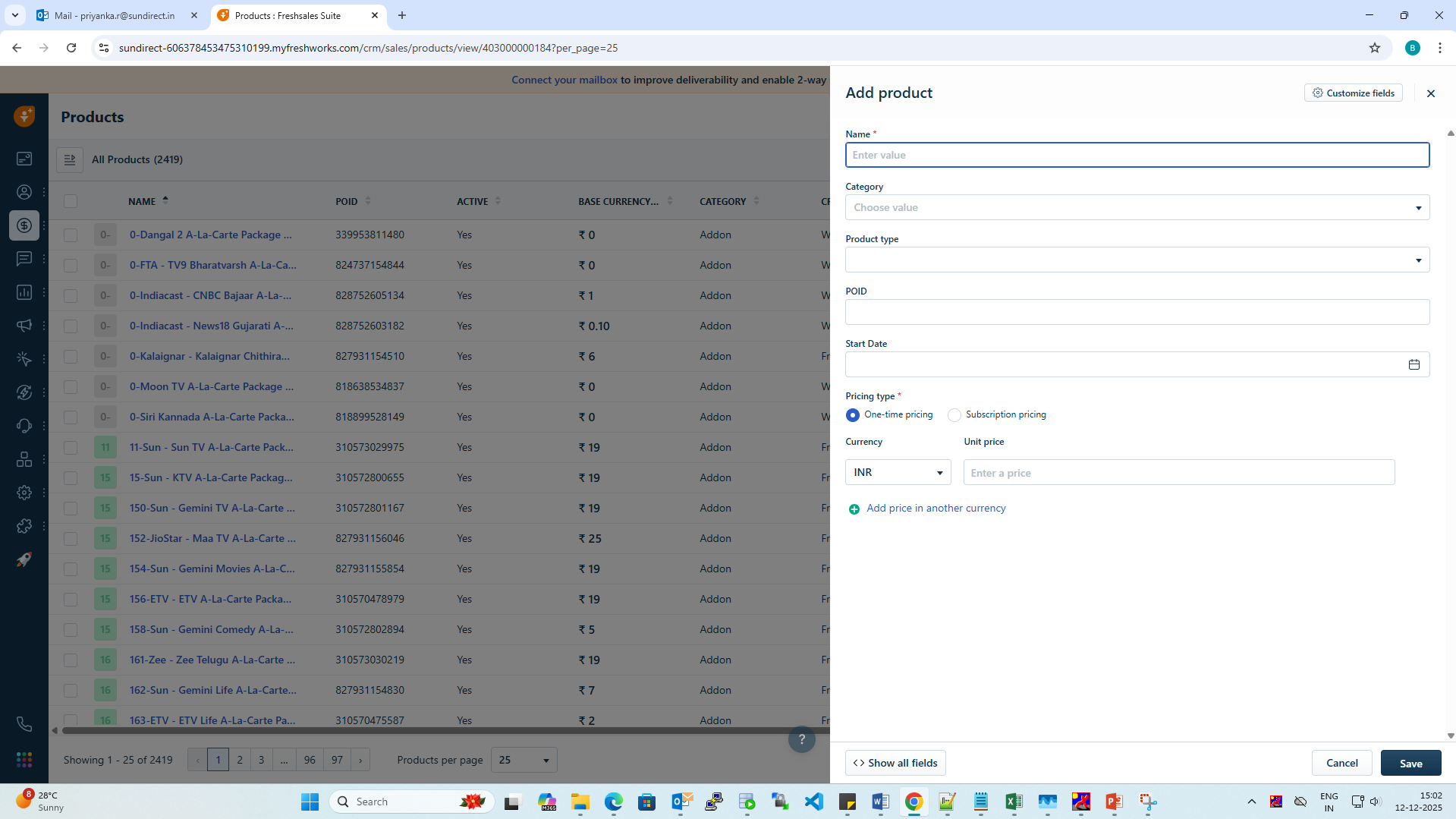Follow the Connect your mailbox link
This screenshot has height=819, width=1456.
click(564, 80)
